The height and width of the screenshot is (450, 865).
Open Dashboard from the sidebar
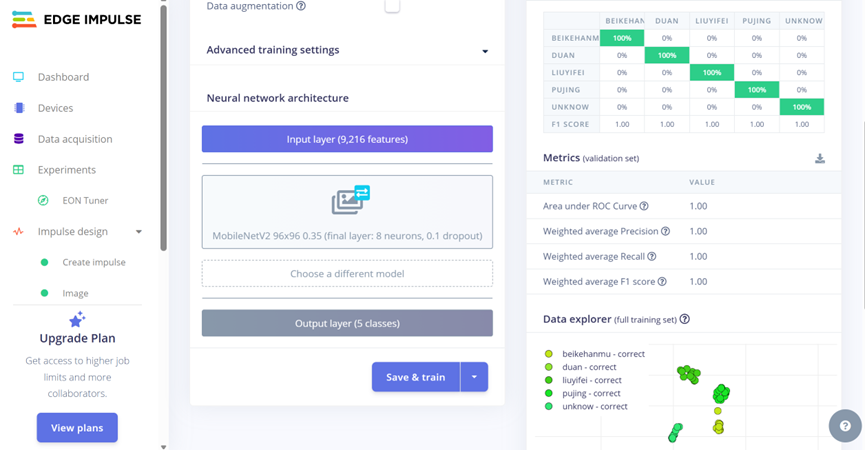click(x=63, y=77)
